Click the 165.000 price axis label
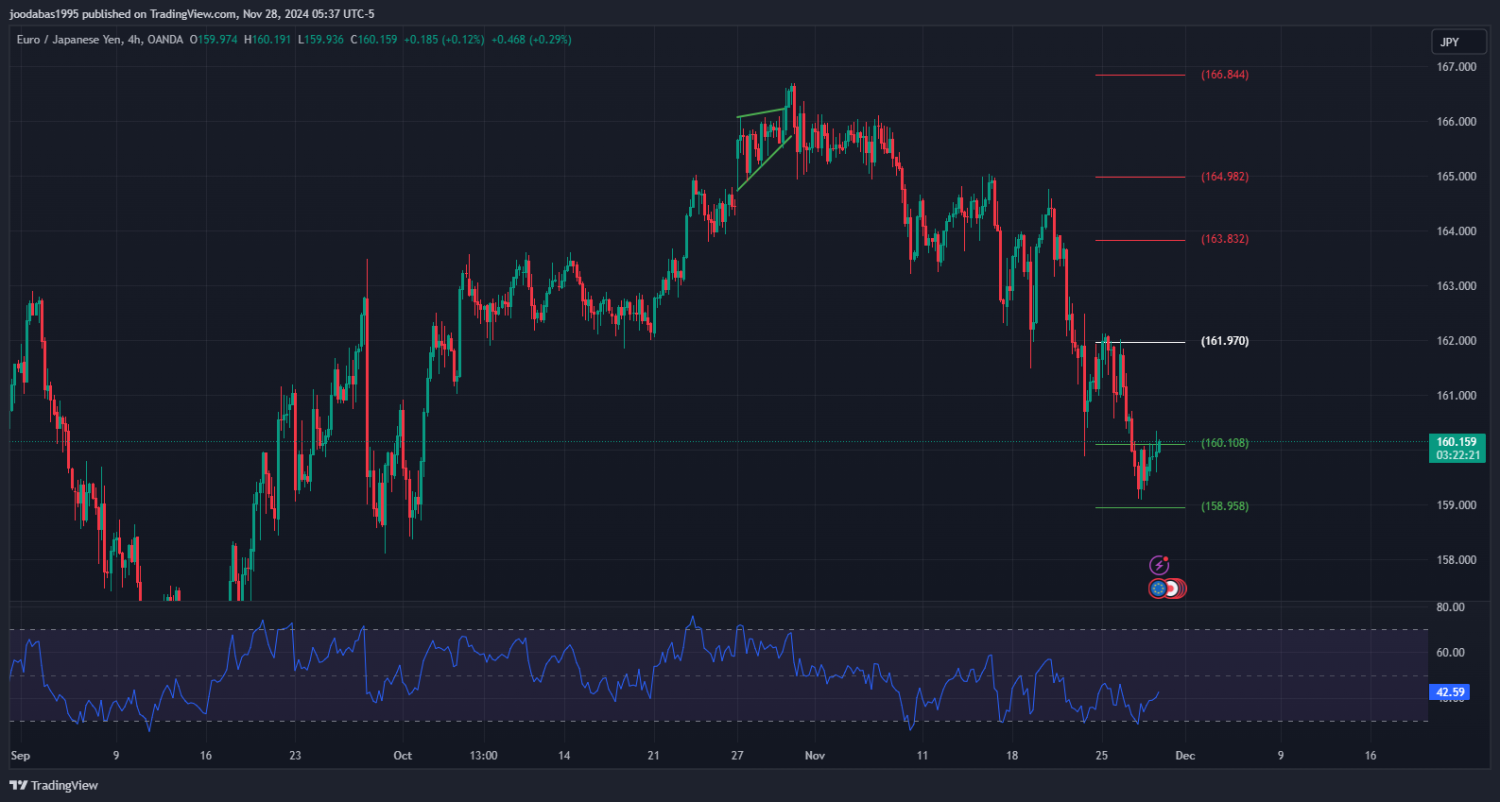This screenshot has width=1500, height=802. (1457, 177)
